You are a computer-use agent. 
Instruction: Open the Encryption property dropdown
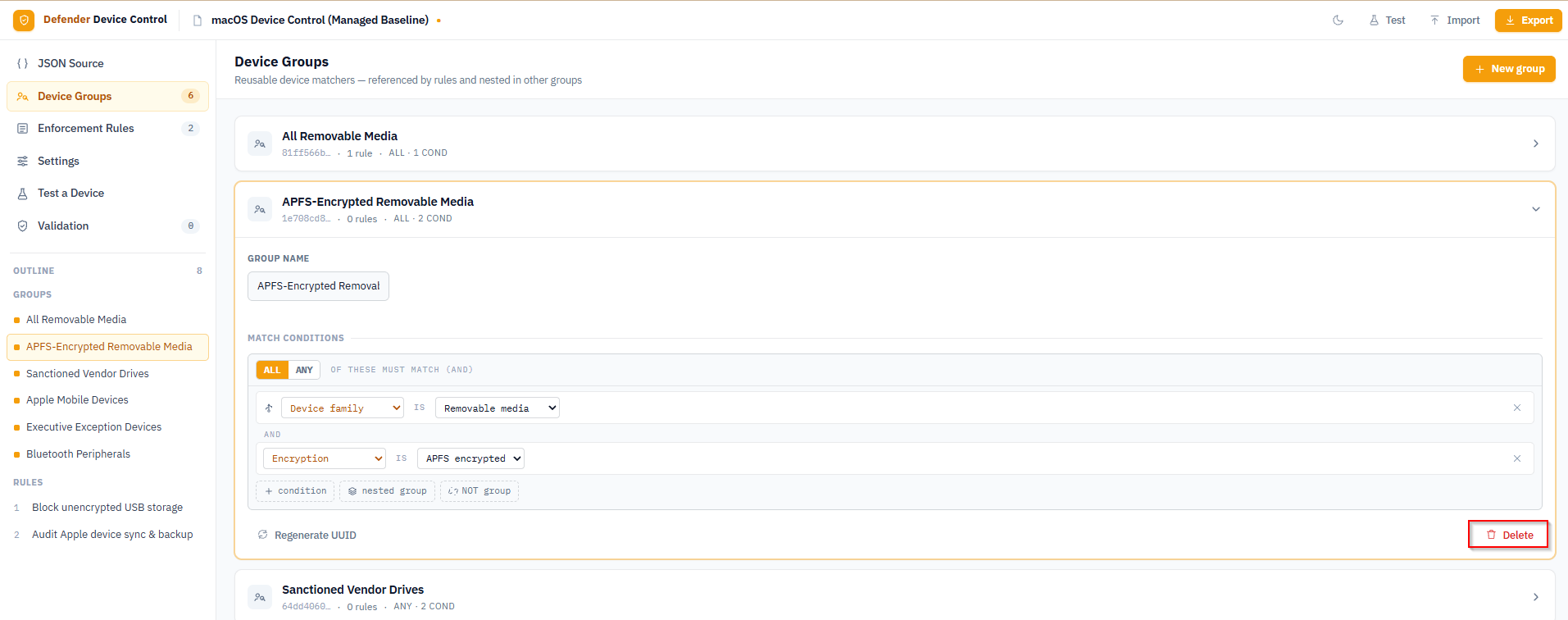(325, 458)
